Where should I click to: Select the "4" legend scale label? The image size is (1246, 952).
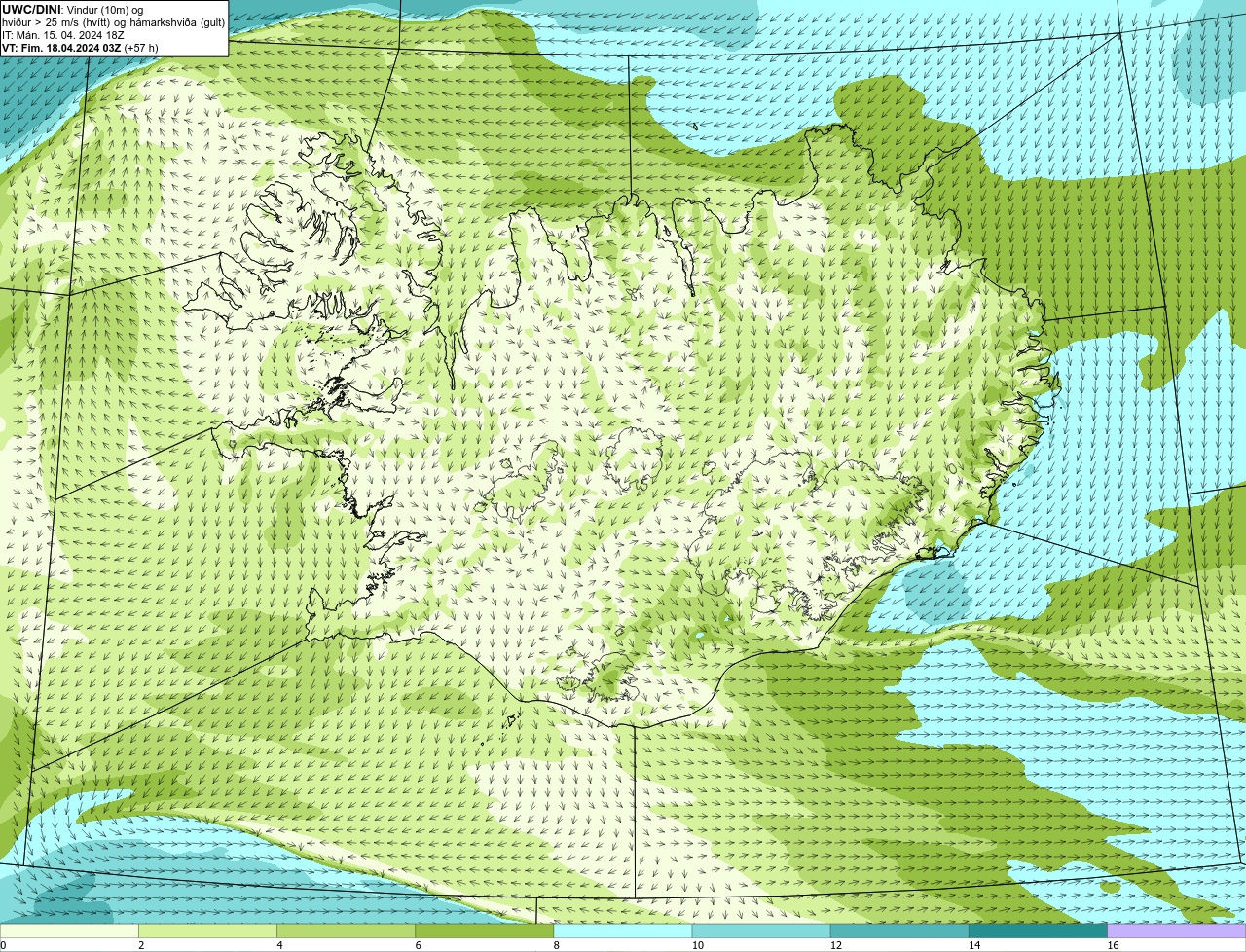point(279,945)
